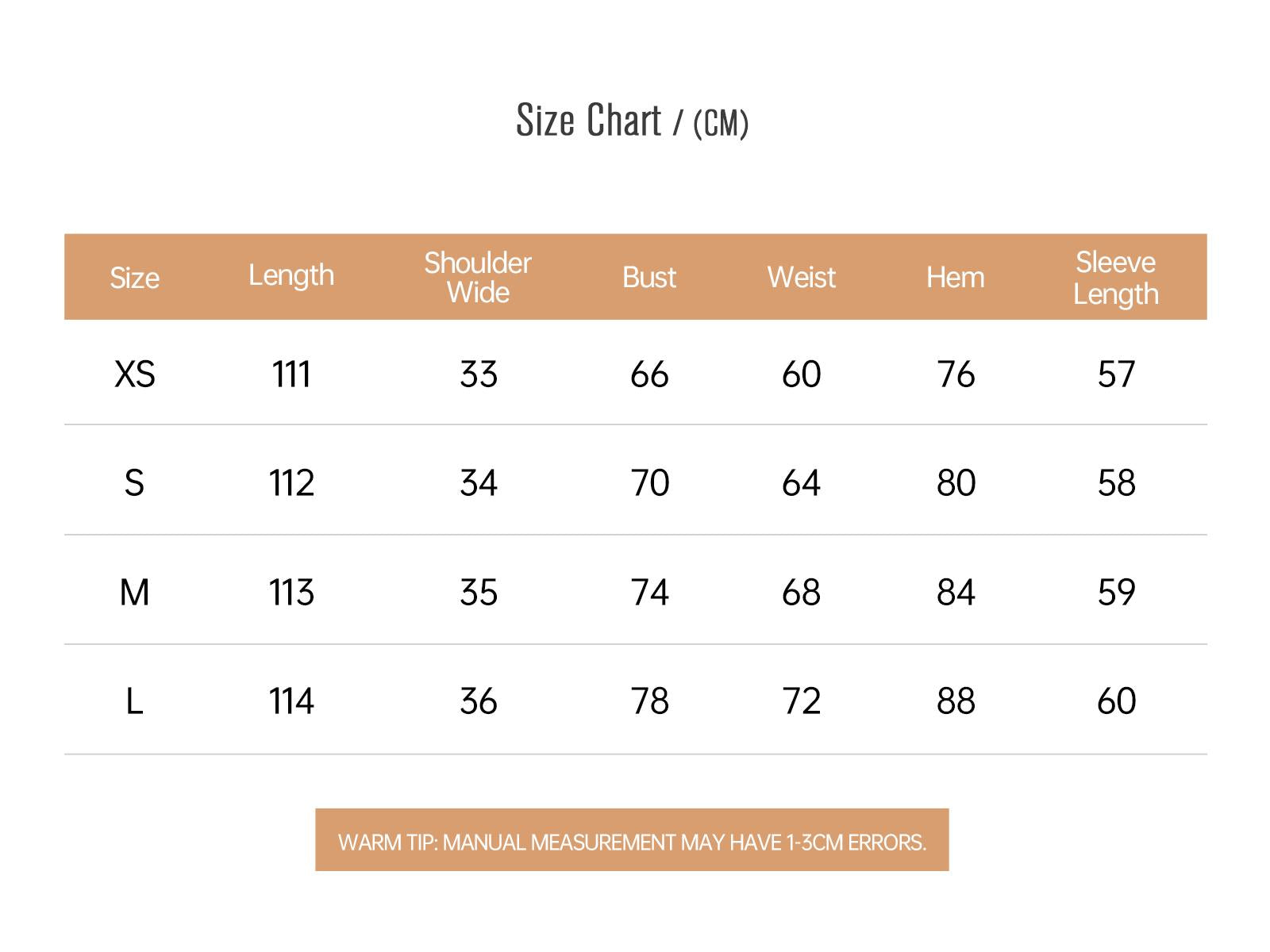Select the M size row label
Screen dimensions: 1270x952
134,592
